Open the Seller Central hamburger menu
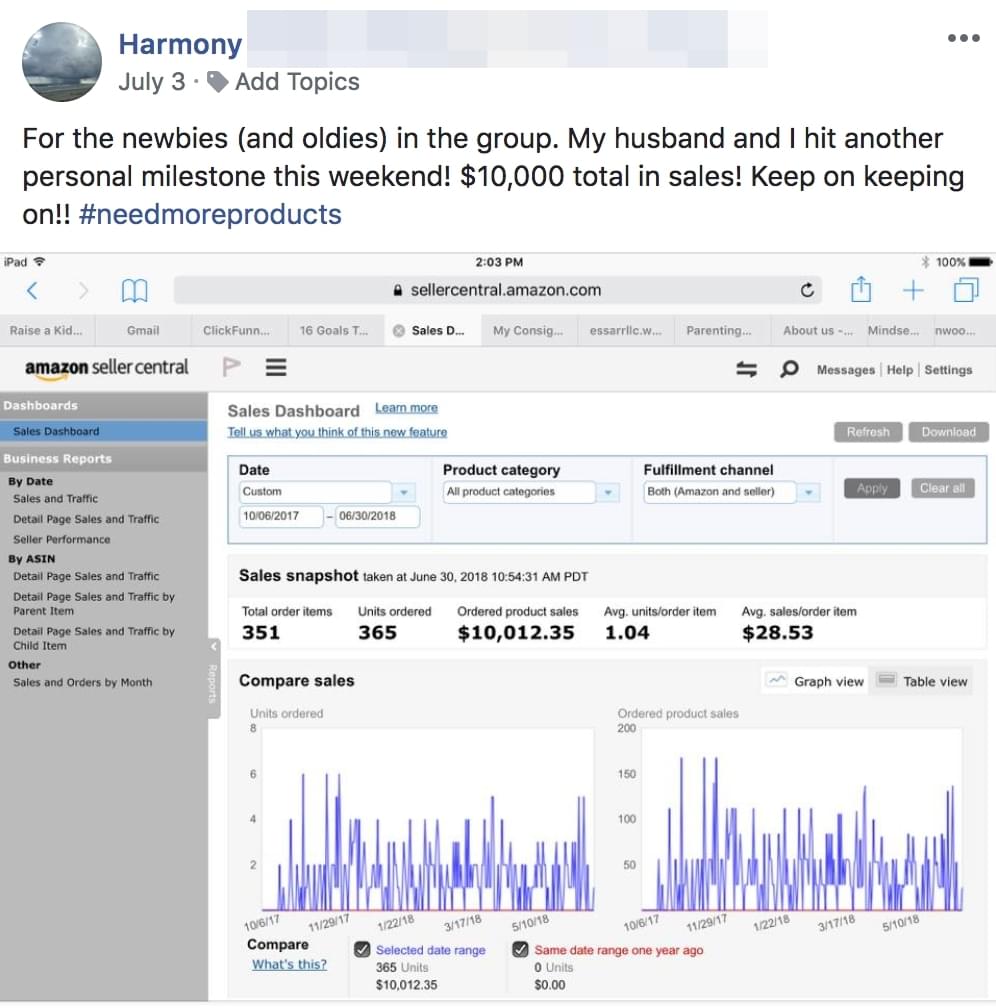The image size is (996, 1008). point(276,368)
